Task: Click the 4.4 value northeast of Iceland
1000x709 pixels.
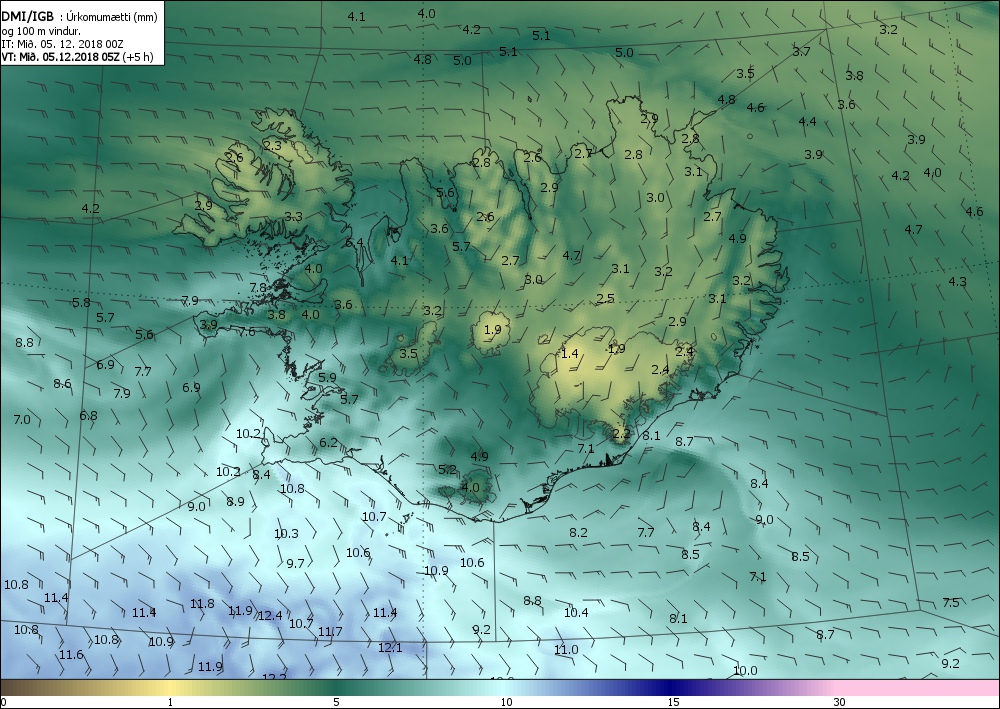Action: point(807,122)
